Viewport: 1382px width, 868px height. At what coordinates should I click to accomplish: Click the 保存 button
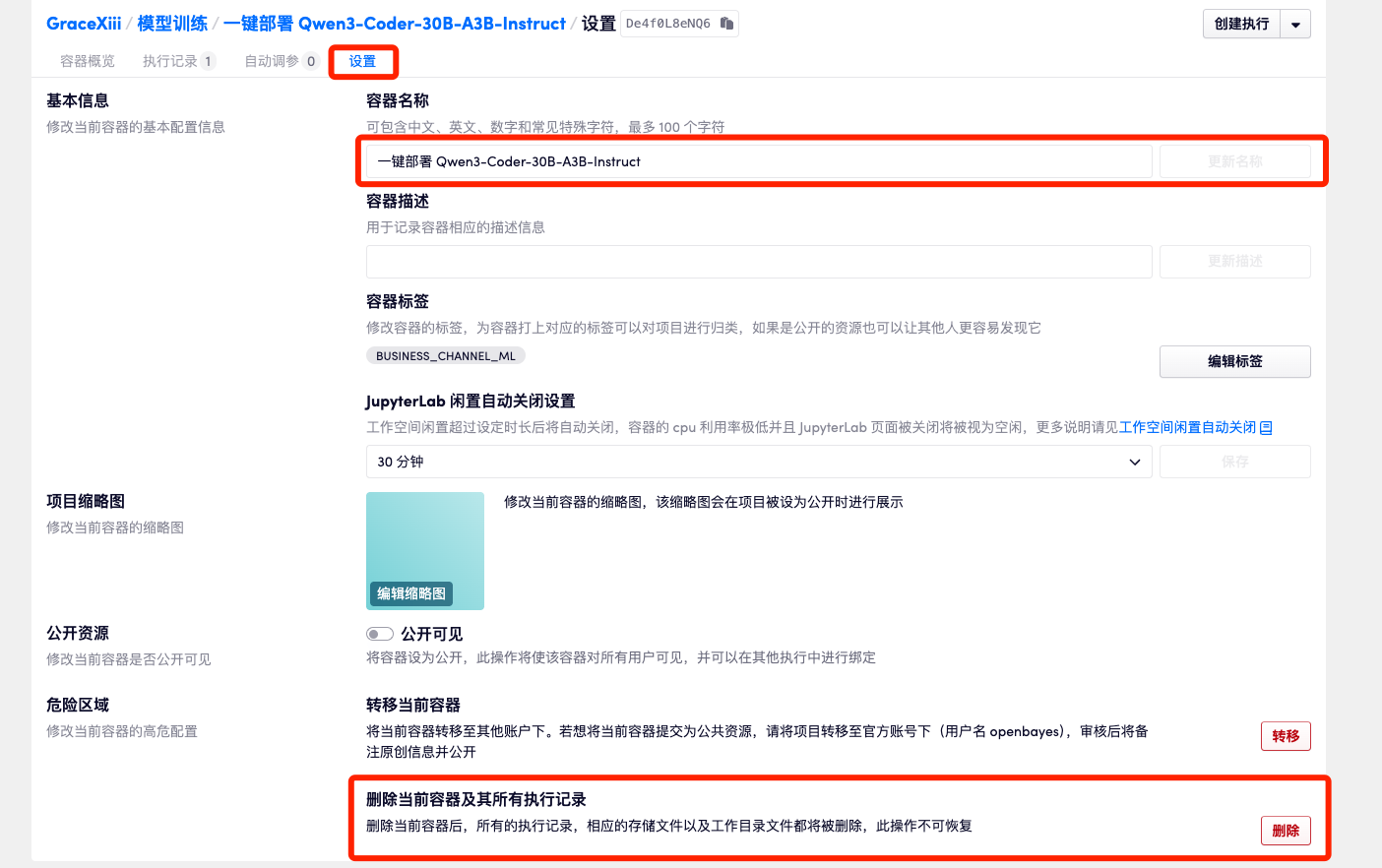[1234, 461]
